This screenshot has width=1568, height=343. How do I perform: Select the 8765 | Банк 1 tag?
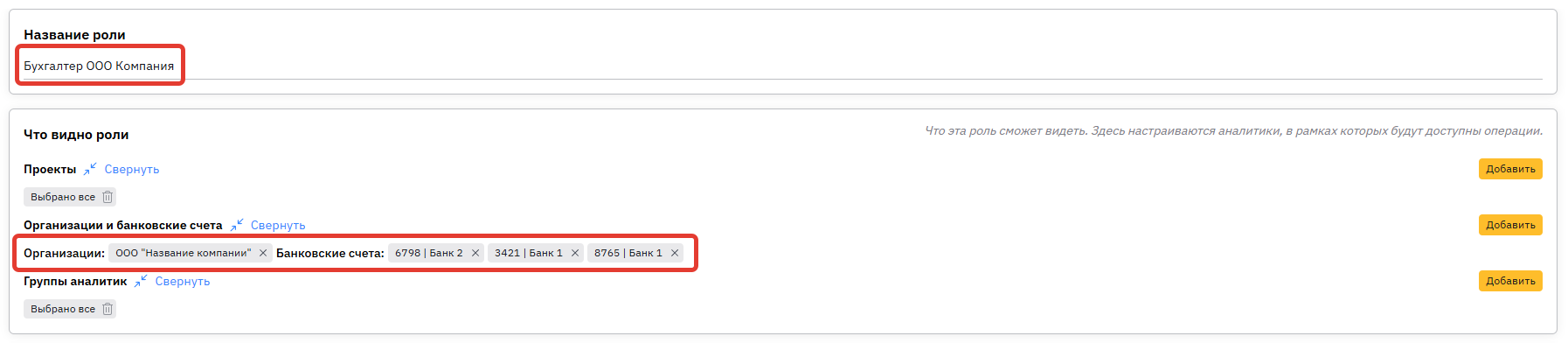click(x=628, y=253)
